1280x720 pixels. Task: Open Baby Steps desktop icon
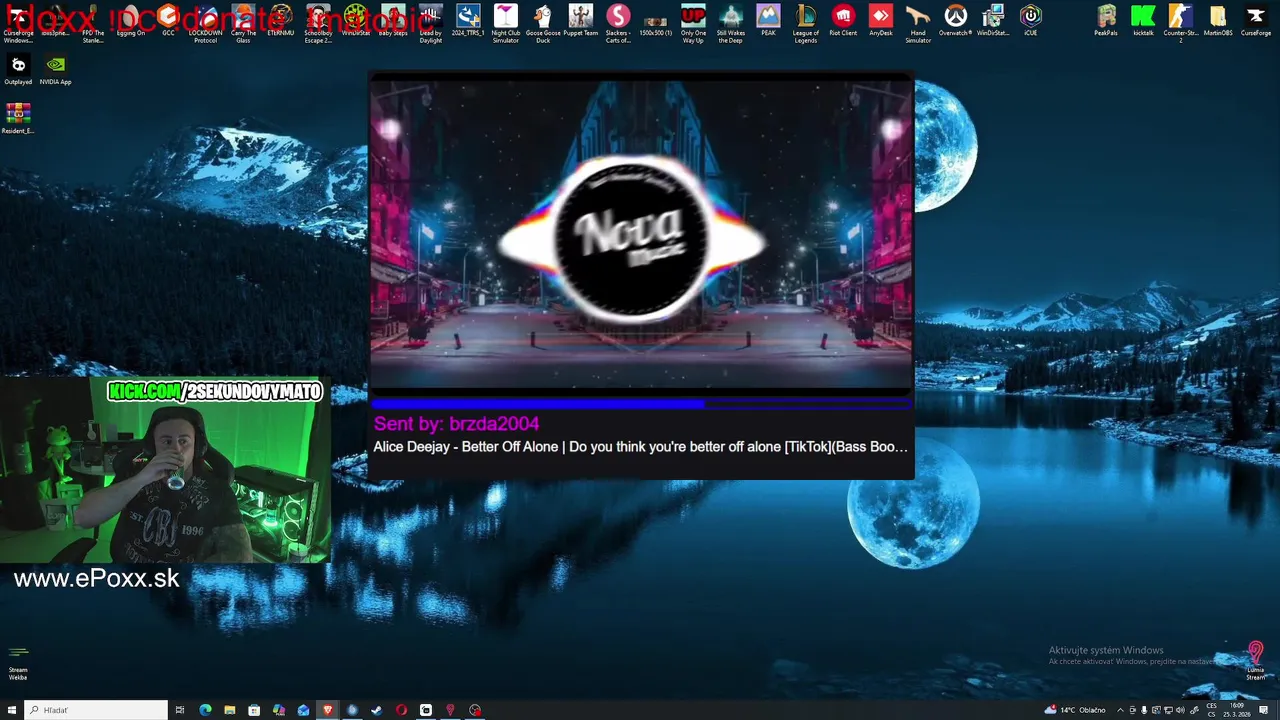393,21
